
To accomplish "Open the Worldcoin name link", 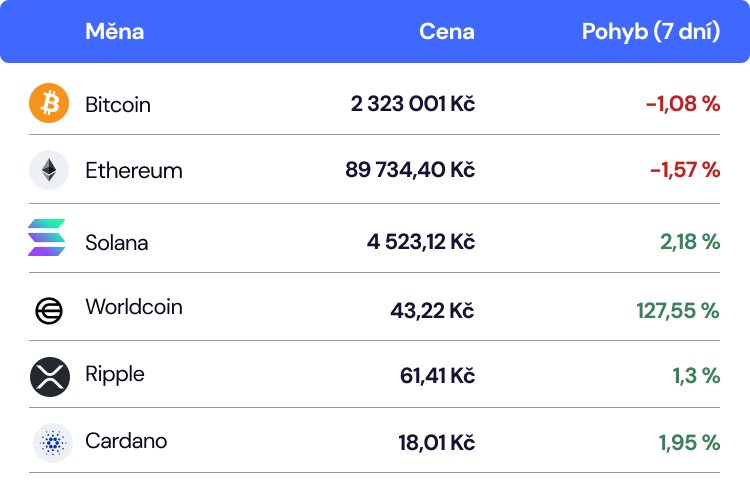I will click(x=134, y=307).
